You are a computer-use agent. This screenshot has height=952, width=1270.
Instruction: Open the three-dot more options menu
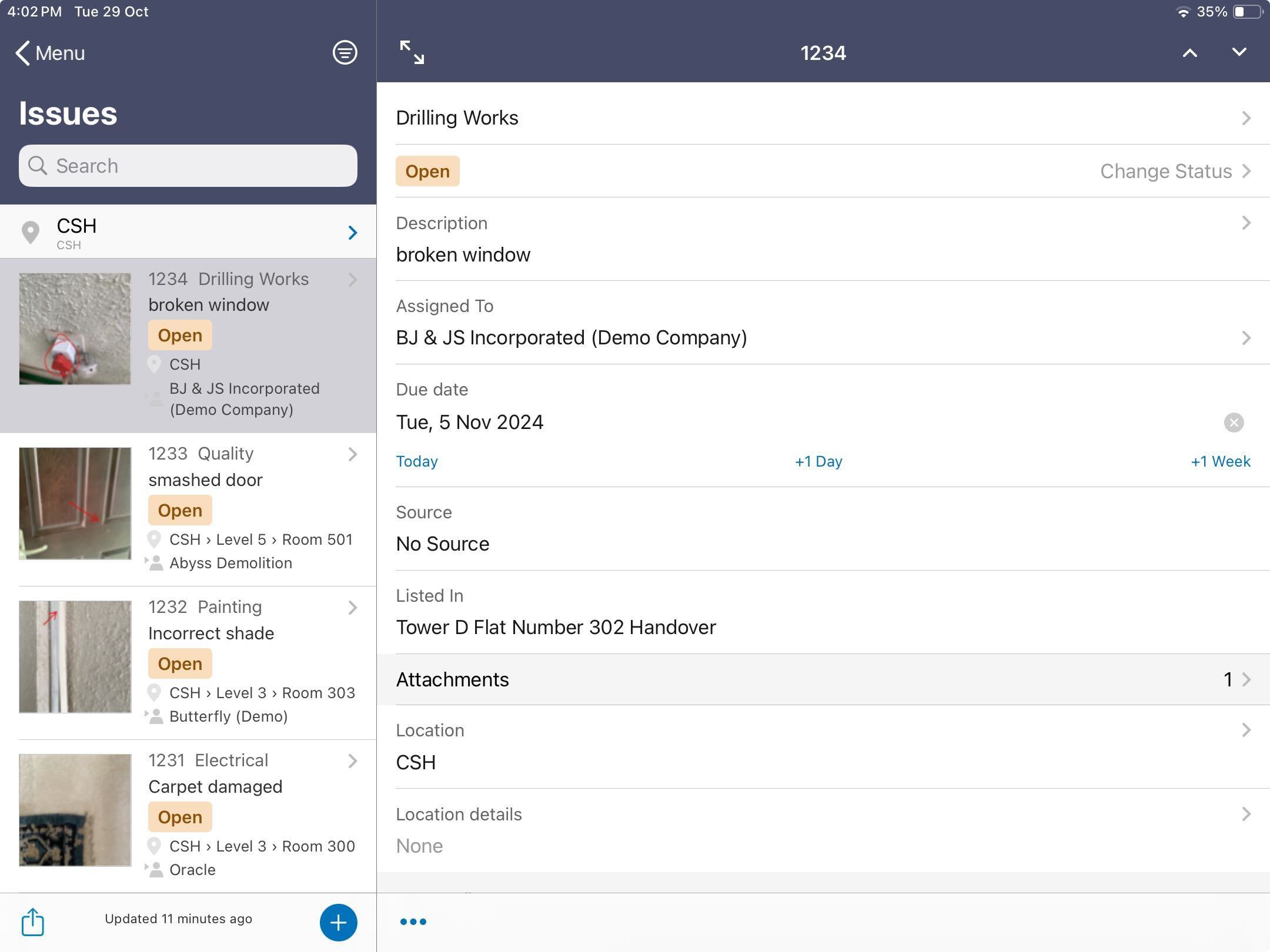pos(413,921)
